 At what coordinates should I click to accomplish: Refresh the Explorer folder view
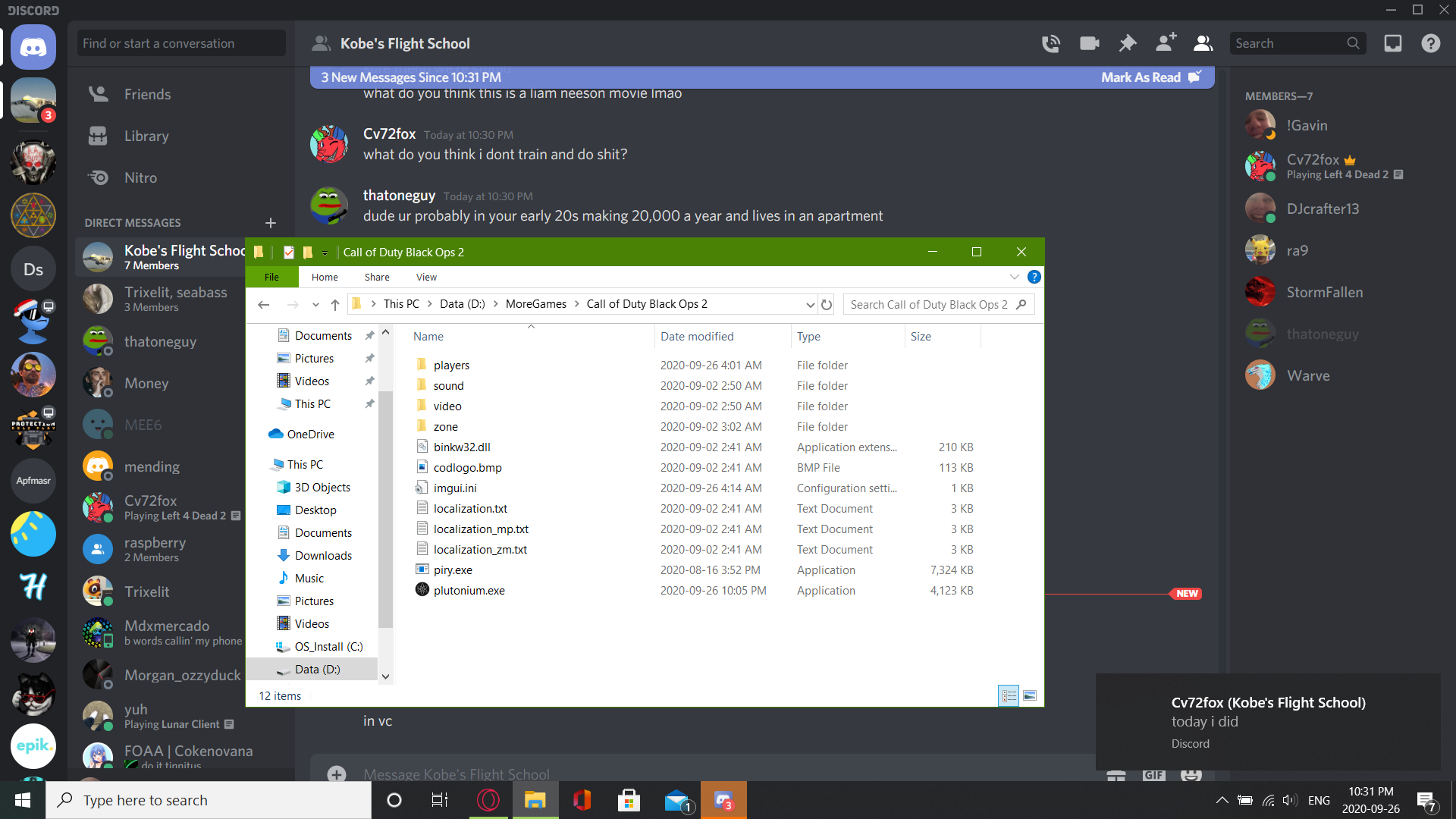pos(827,304)
